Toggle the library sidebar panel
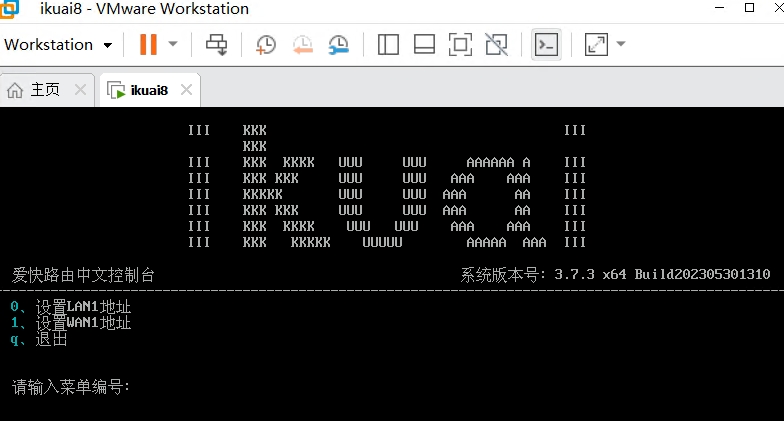This screenshot has height=421, width=784. tap(388, 44)
